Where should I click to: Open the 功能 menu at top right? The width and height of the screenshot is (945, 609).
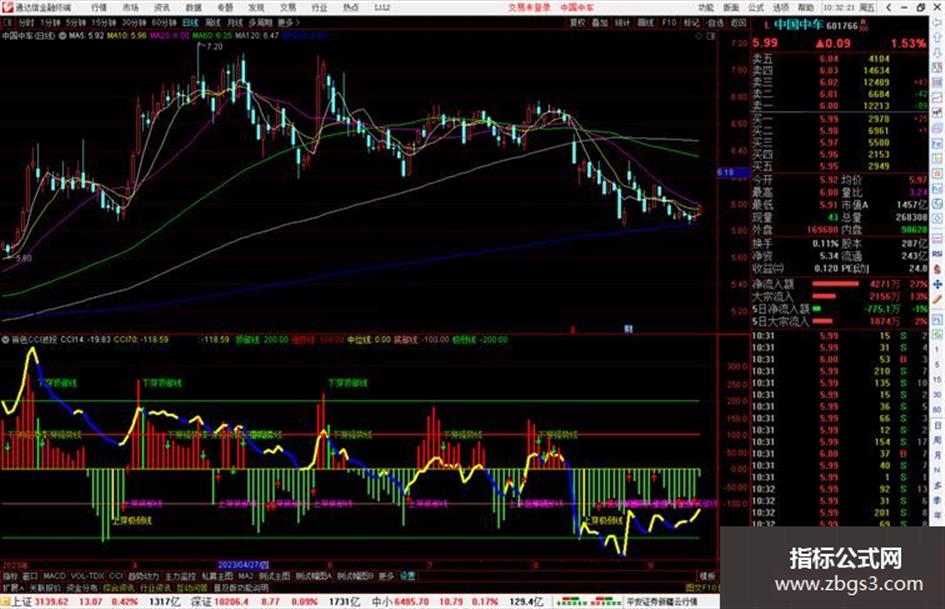tap(706, 7)
